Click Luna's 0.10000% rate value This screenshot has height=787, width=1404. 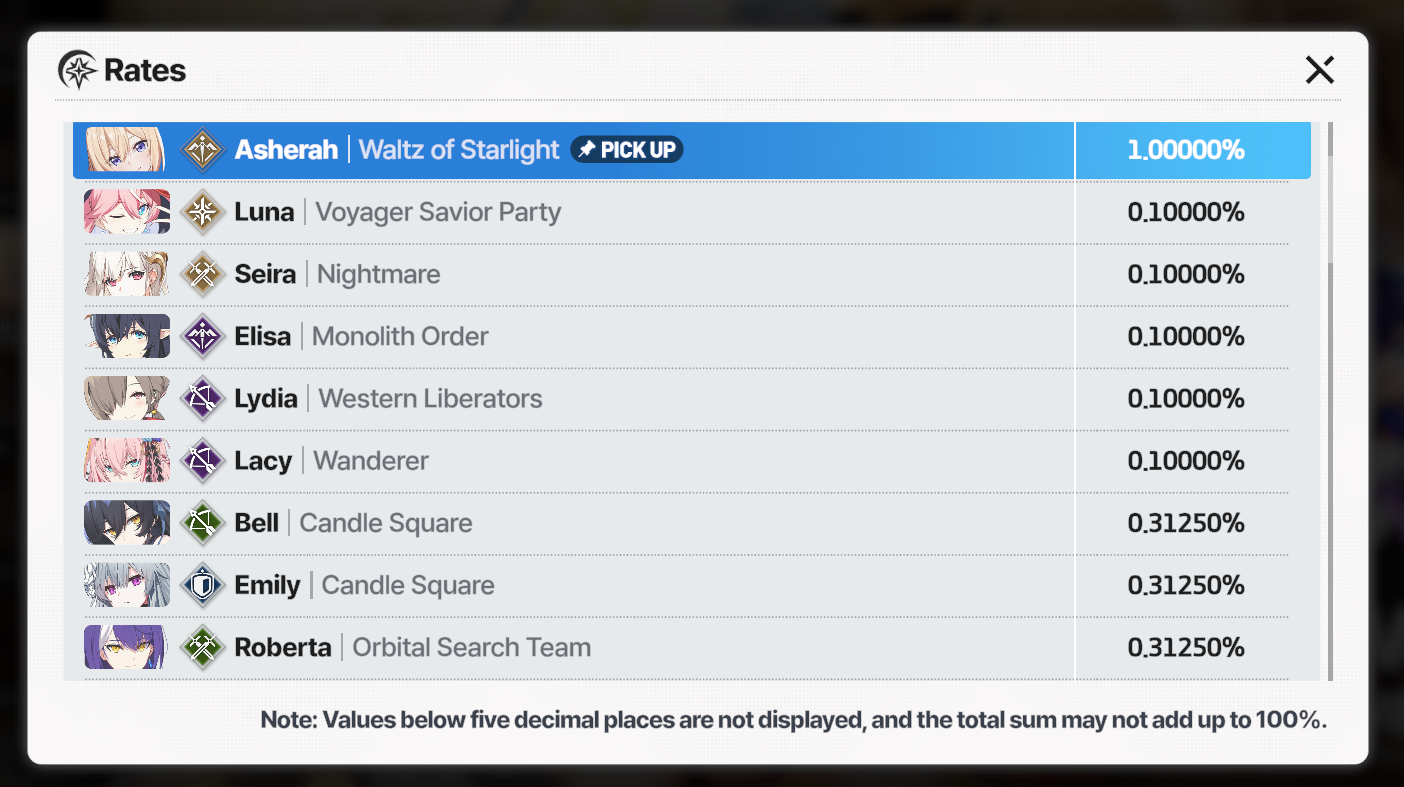[1186, 212]
